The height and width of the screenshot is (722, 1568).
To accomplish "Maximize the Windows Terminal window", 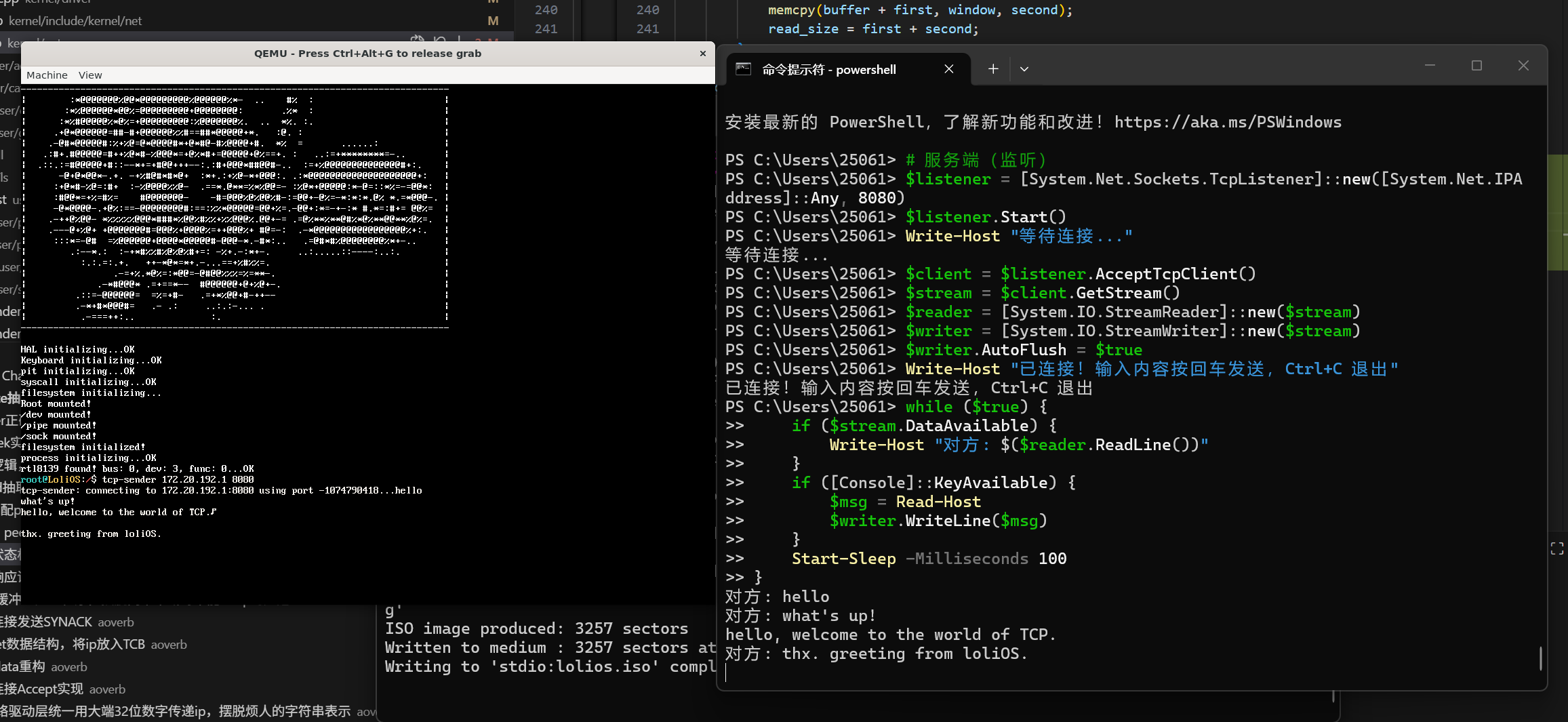I will coord(1476,66).
